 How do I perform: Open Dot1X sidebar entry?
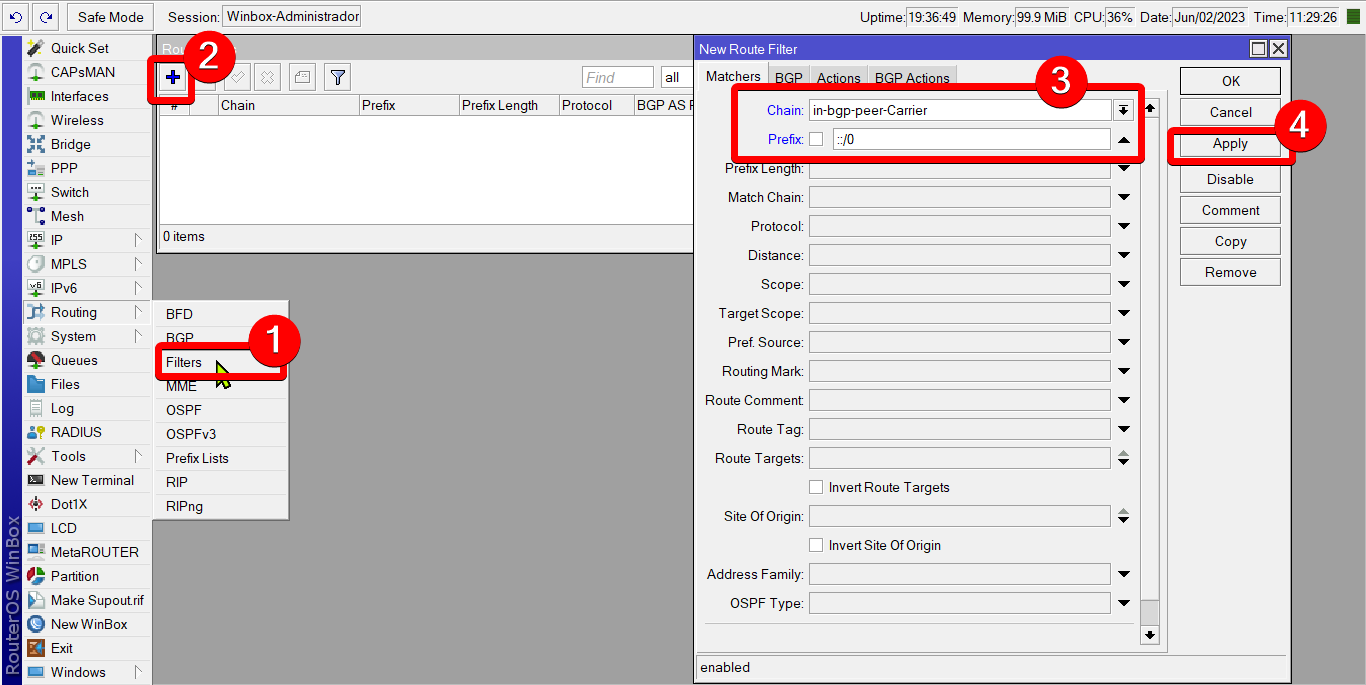(87, 504)
